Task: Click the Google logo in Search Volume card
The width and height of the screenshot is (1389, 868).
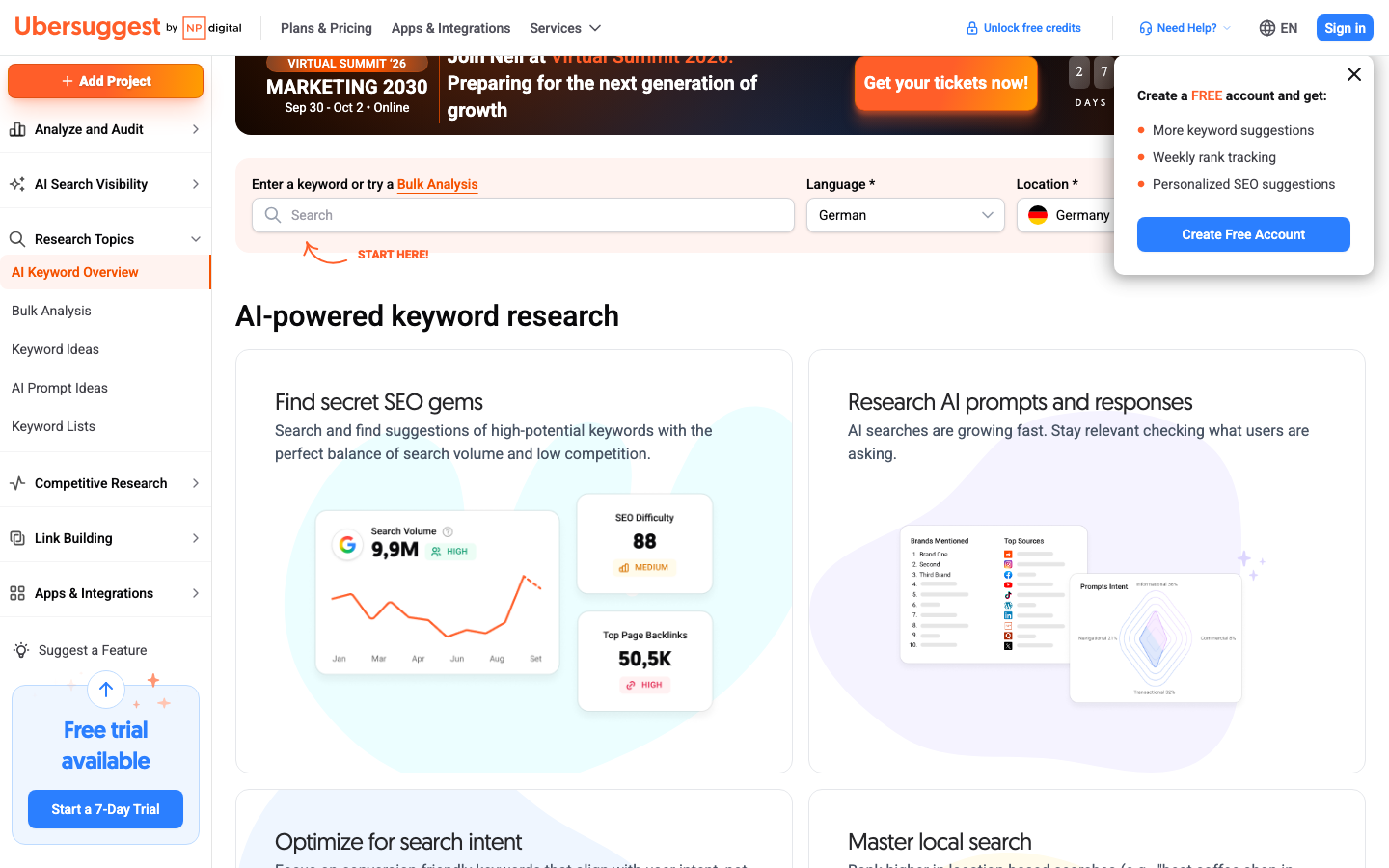Action: [x=347, y=545]
